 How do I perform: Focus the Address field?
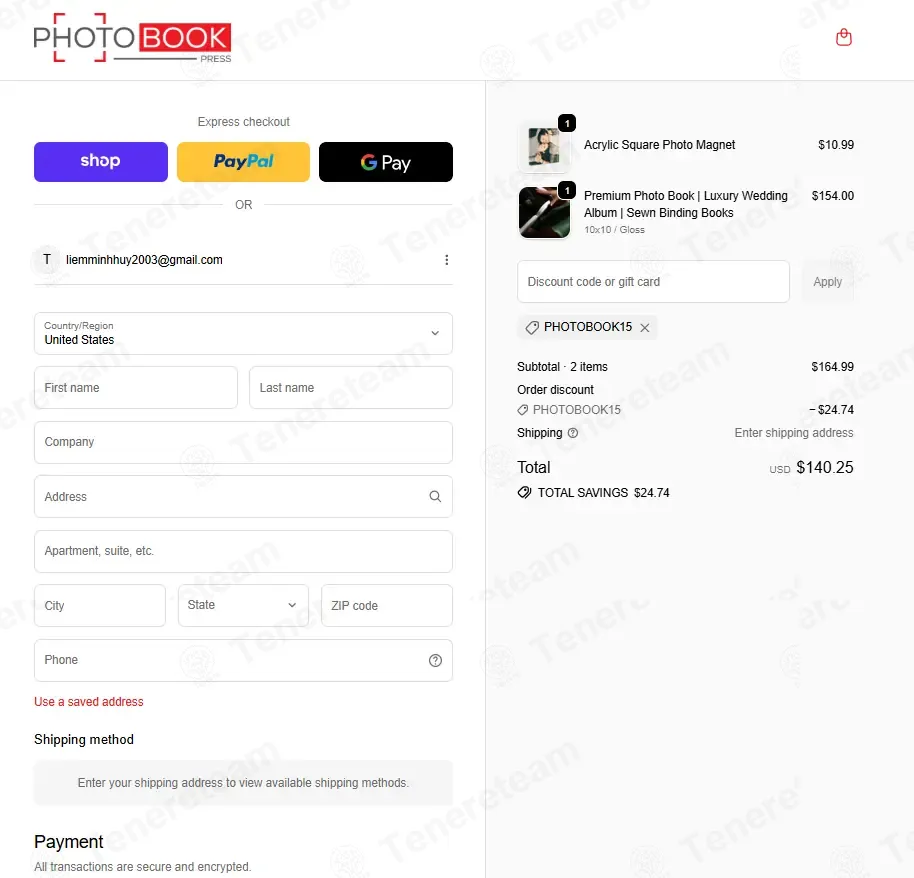click(x=243, y=497)
